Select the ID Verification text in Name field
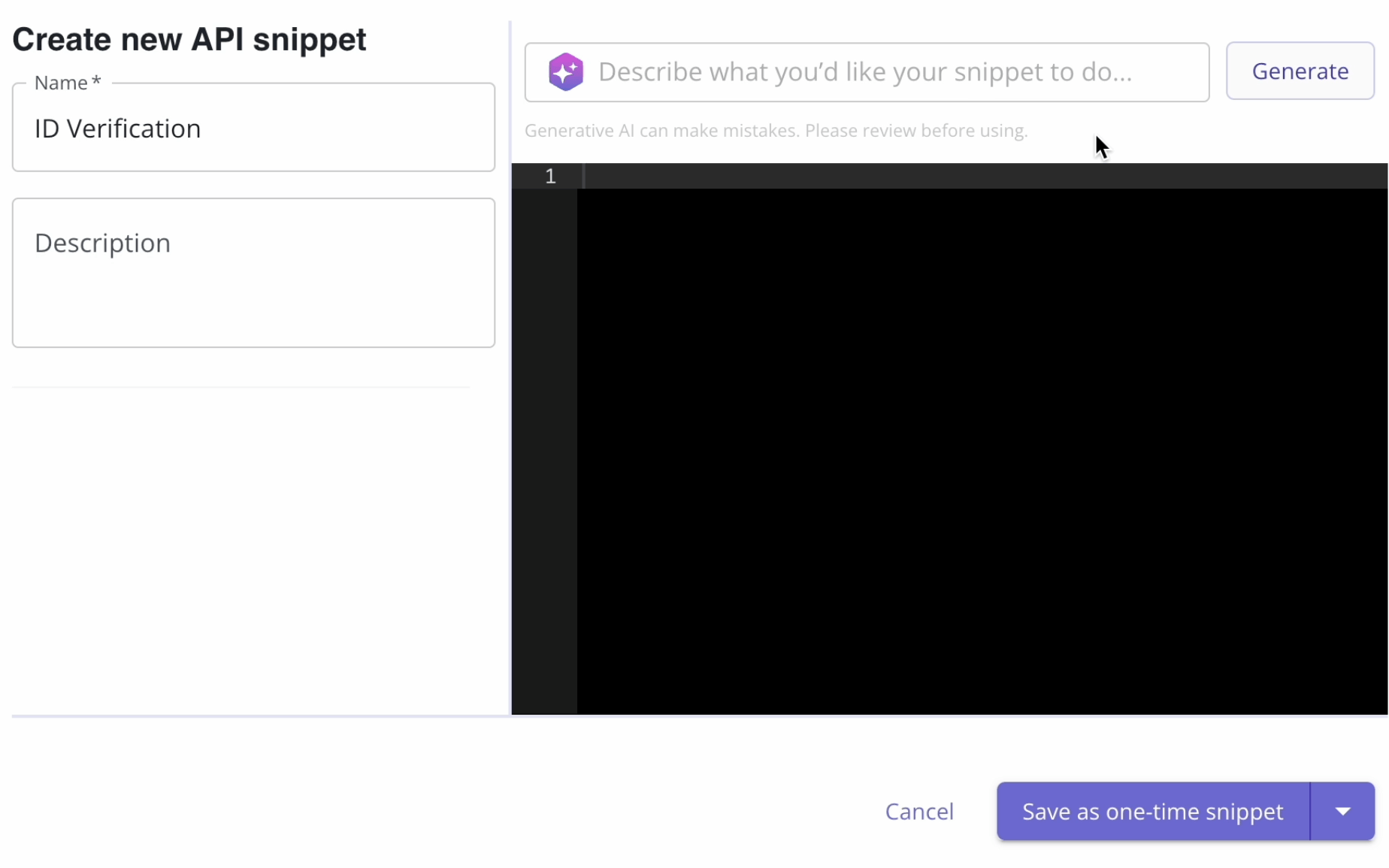 117,128
